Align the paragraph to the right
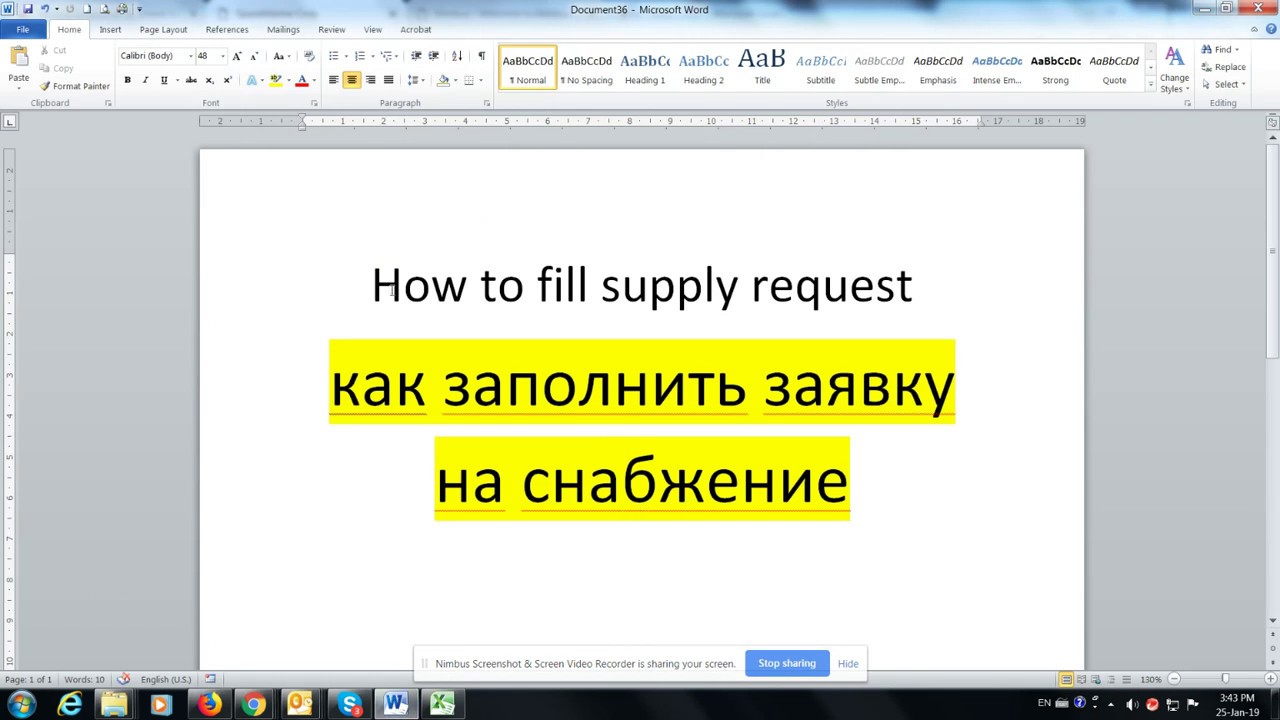Viewport: 1280px width, 720px height. pos(370,80)
